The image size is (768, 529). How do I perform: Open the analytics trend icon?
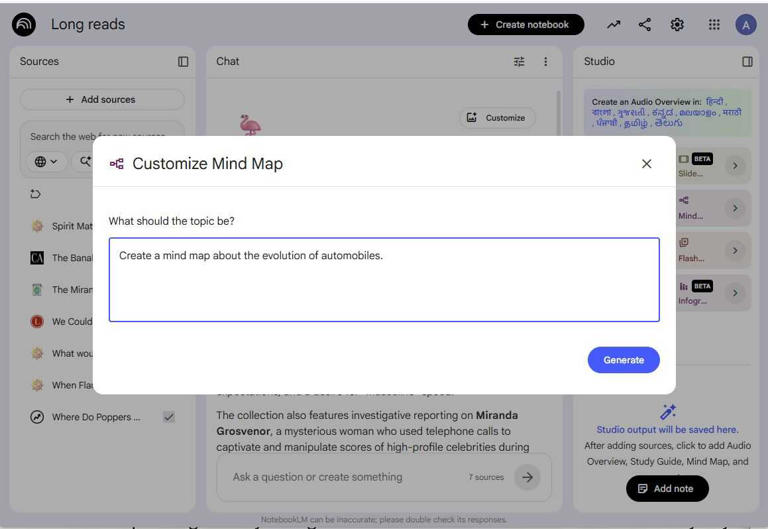tap(613, 24)
